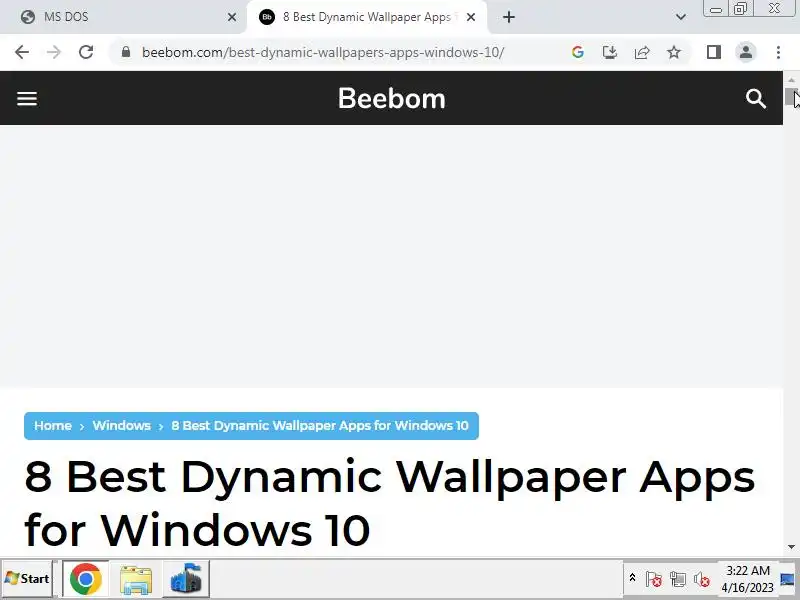Close the 8 Best Dynamic Wallpaper Apps tab

(x=471, y=17)
